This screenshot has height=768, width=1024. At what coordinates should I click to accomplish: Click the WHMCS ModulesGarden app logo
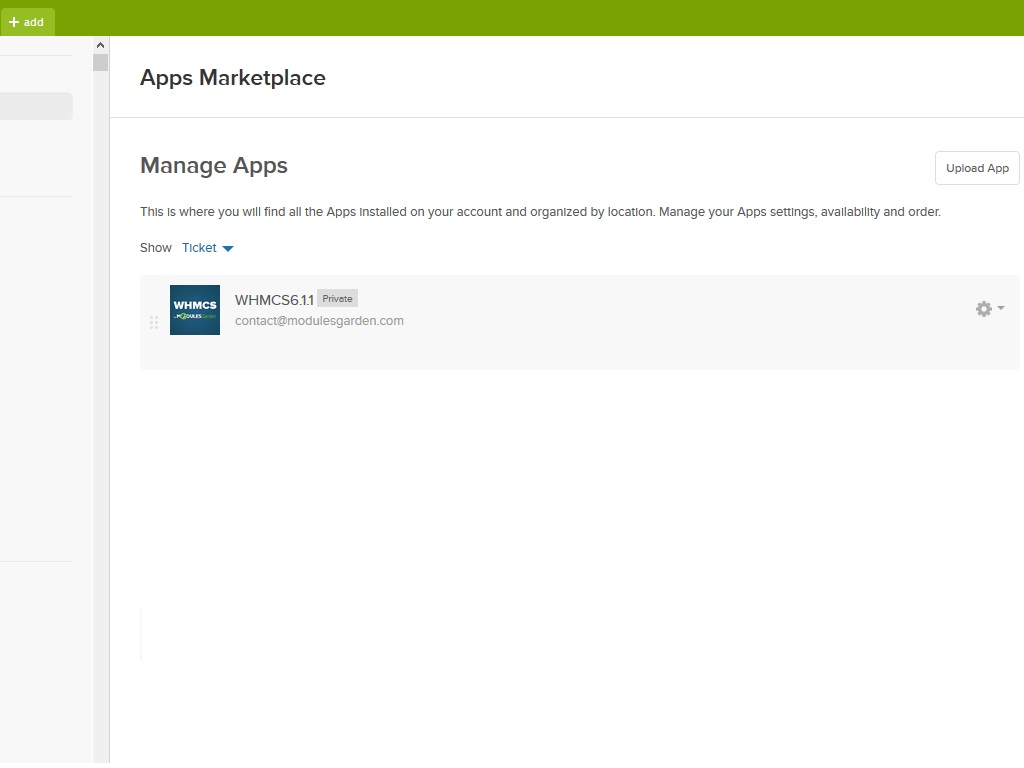click(195, 310)
